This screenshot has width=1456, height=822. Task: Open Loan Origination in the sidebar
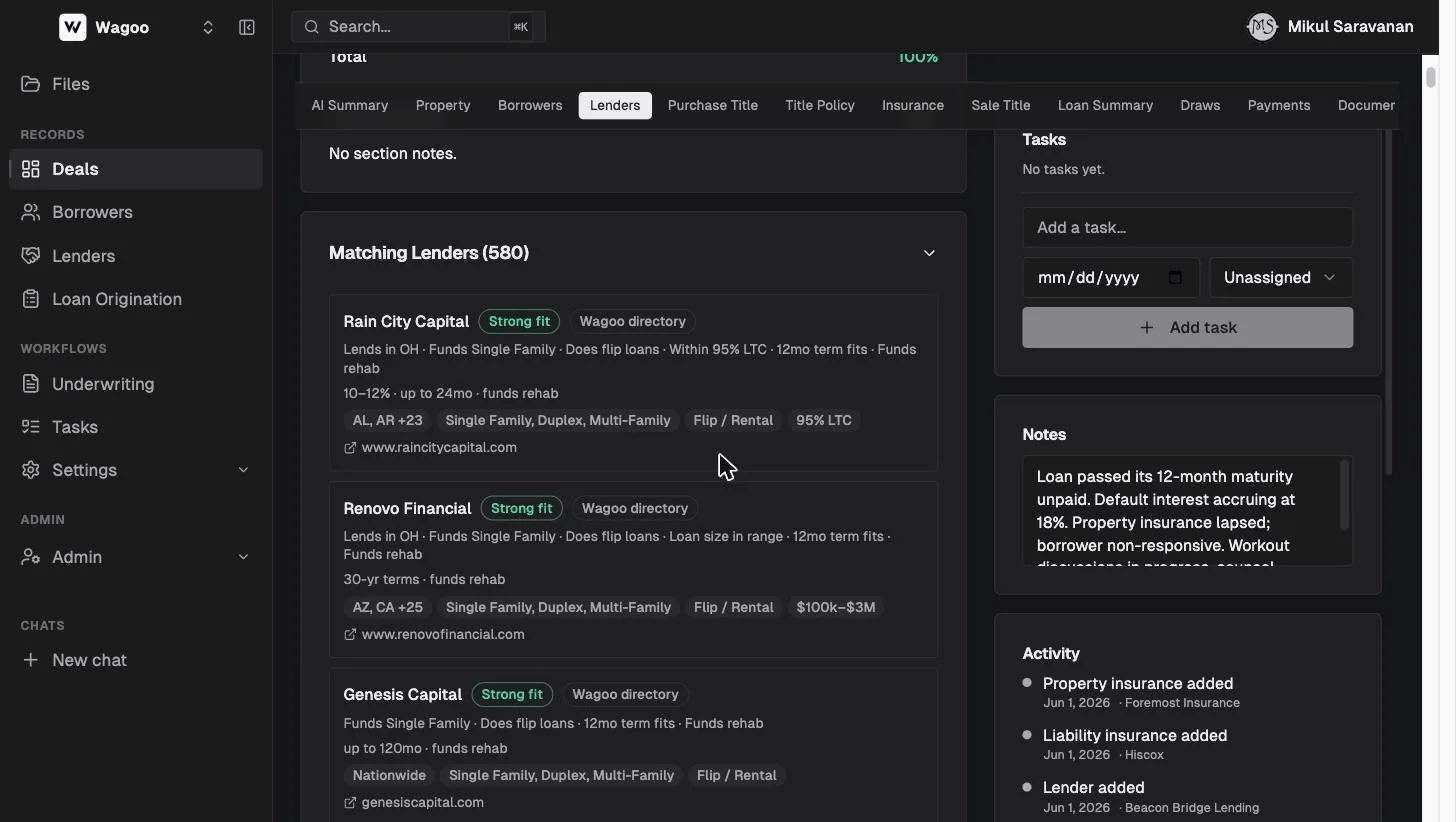(136, 299)
